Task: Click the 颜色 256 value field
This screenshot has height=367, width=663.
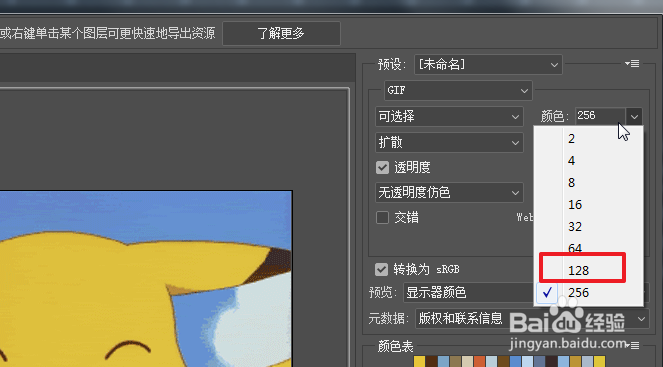Action: 600,116
